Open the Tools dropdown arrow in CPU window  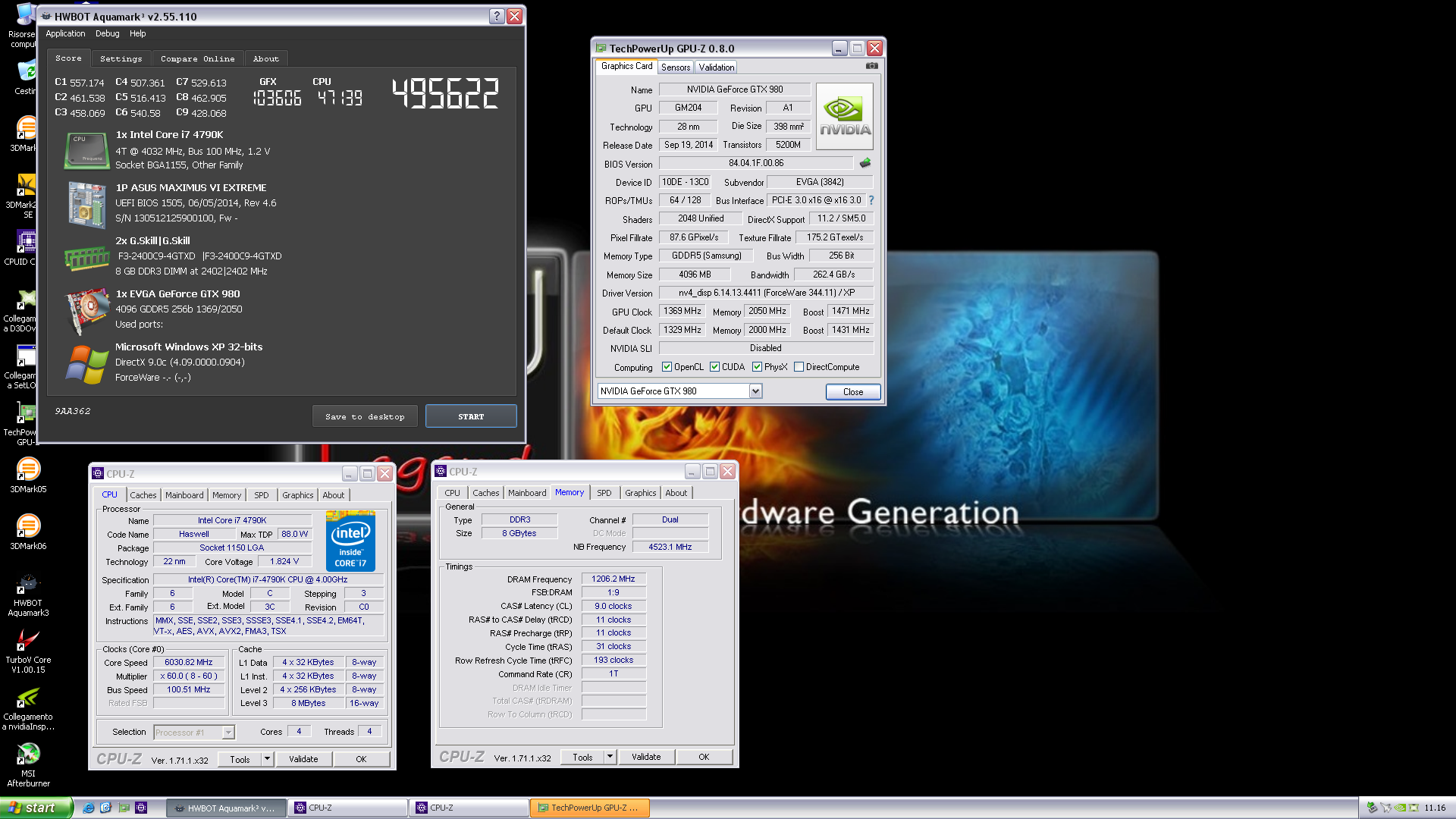tap(267, 759)
